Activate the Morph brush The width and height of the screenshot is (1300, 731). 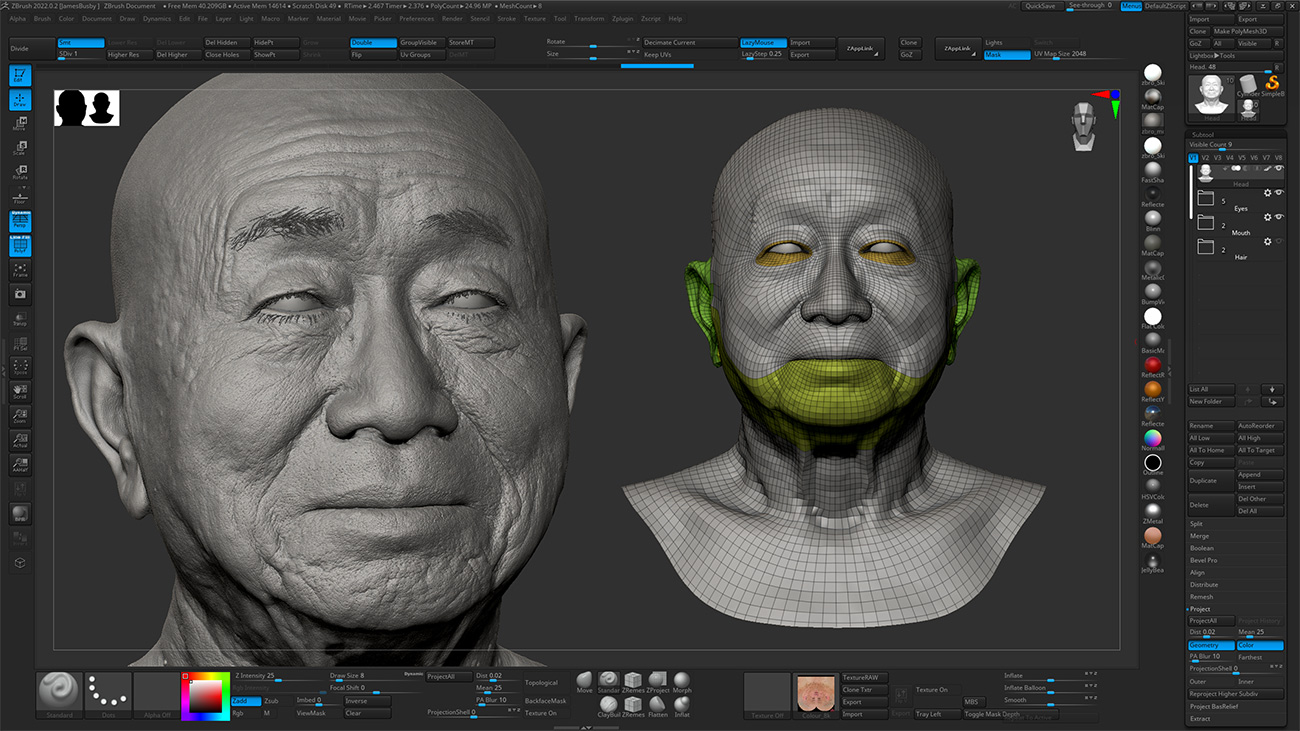tap(682, 680)
